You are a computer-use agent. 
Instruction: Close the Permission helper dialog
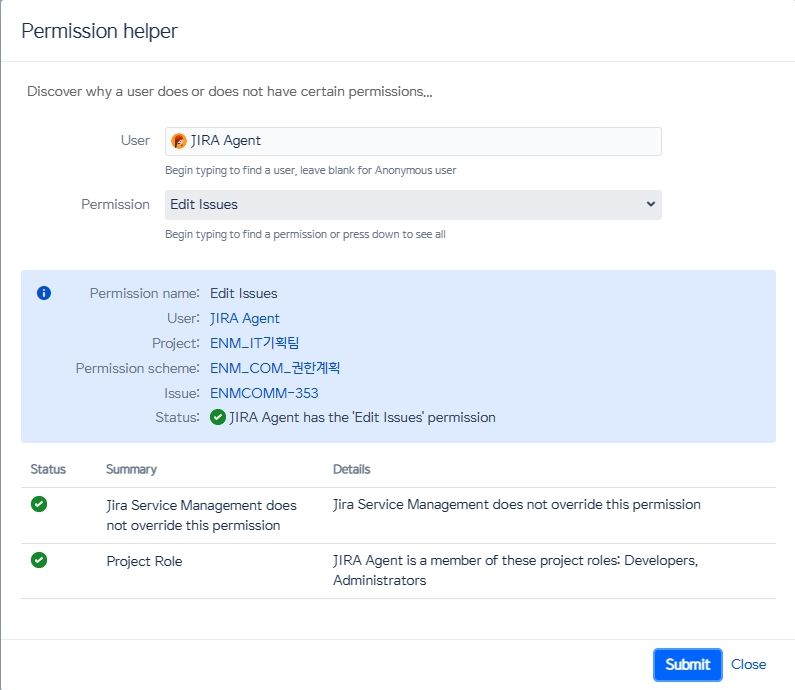coord(748,664)
